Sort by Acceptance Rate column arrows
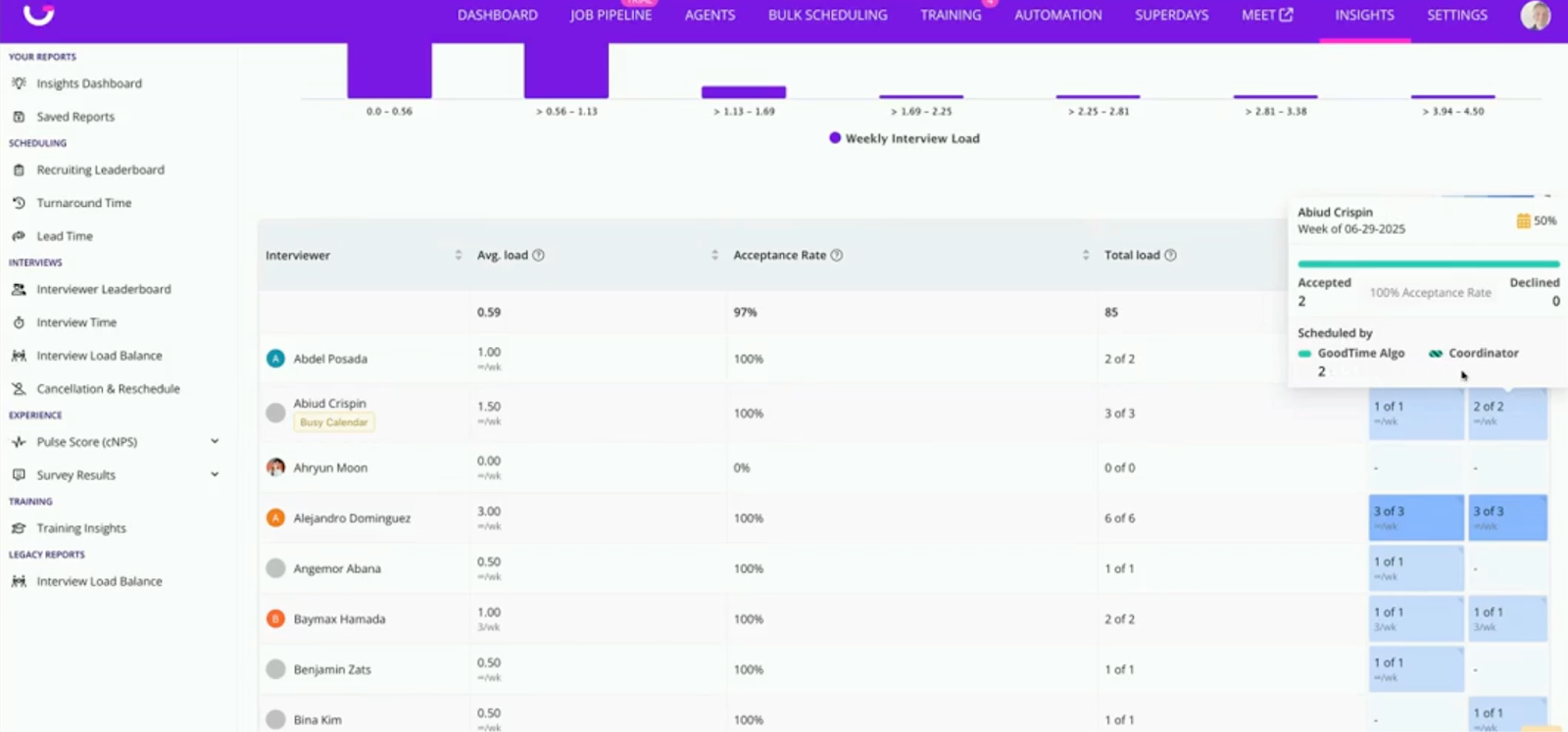The height and width of the screenshot is (732, 1568). pyautogui.click(x=1085, y=256)
